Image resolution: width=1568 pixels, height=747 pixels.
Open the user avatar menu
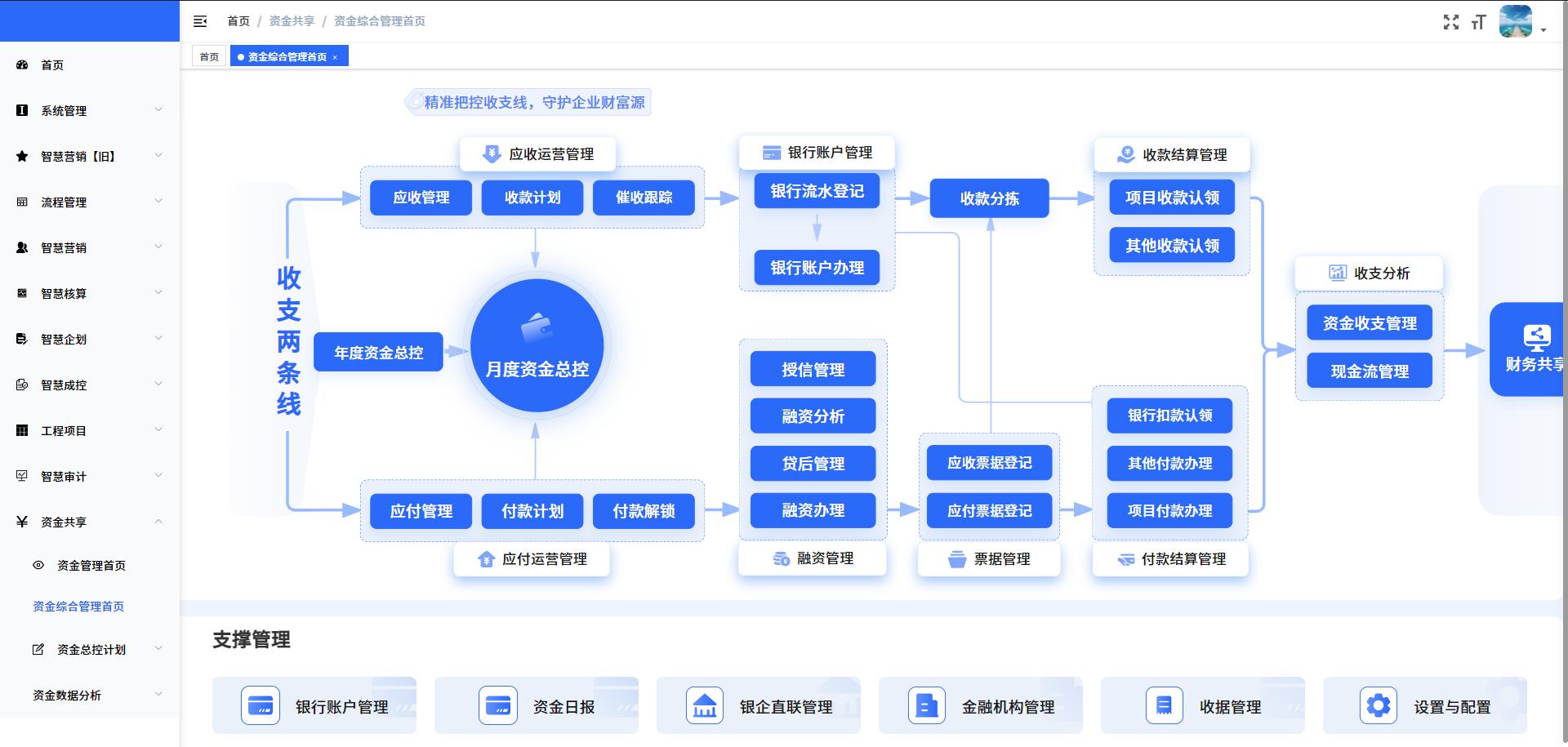coord(1517,22)
